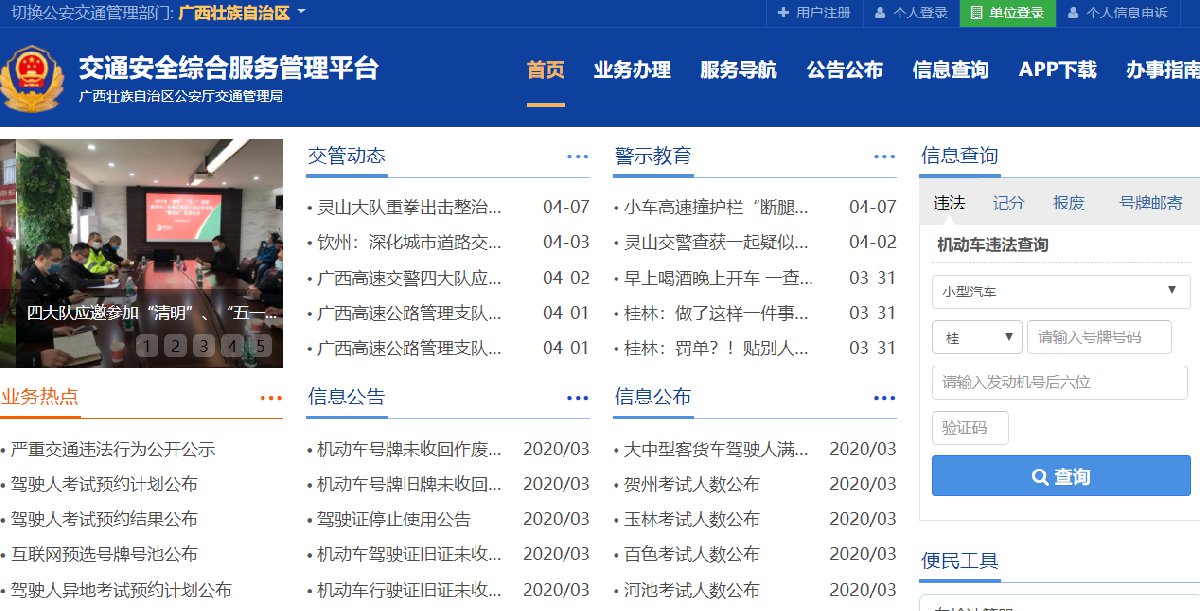1200x611 pixels.
Task: Open 个人登录 user login
Action: pyautogui.click(x=910, y=13)
